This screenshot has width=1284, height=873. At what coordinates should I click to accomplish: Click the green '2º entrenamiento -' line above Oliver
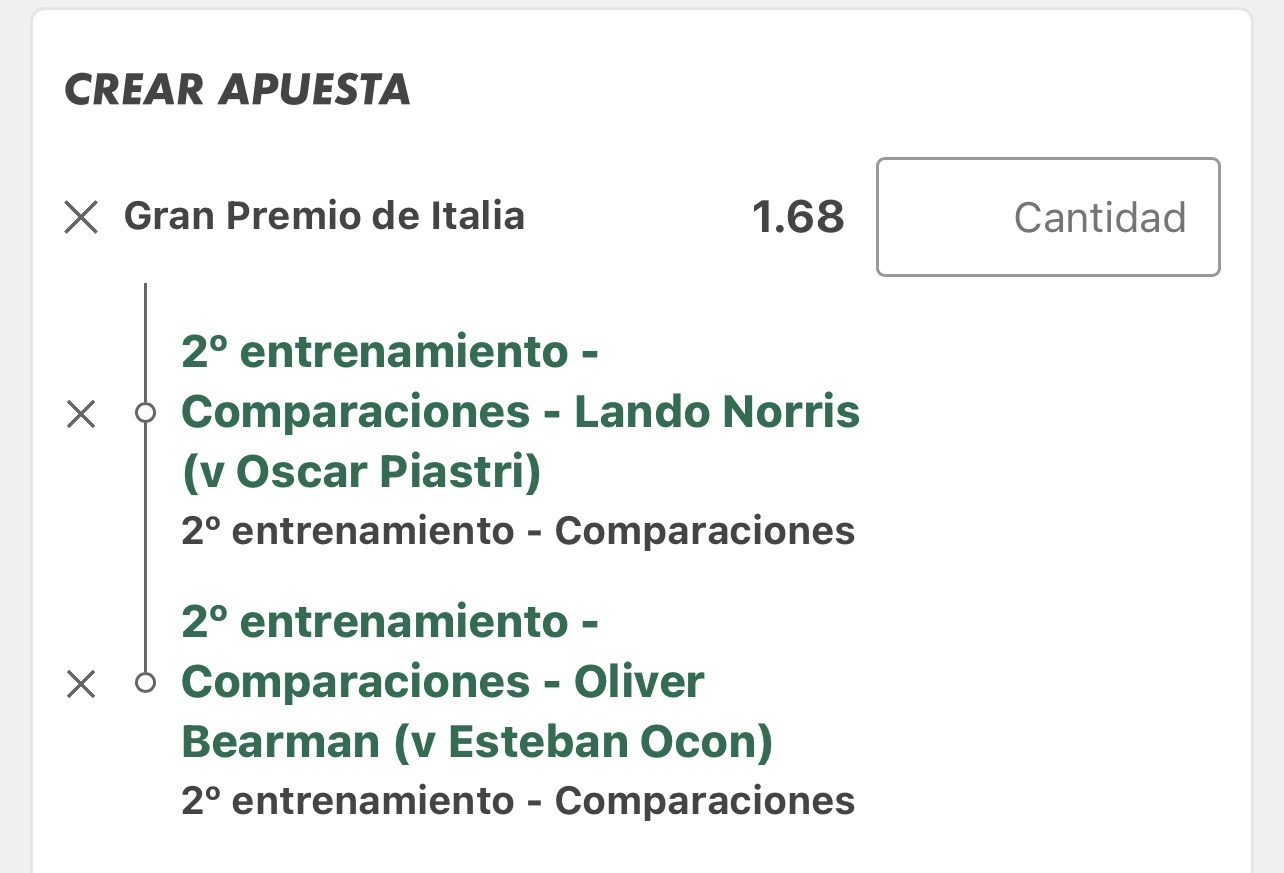coord(390,622)
